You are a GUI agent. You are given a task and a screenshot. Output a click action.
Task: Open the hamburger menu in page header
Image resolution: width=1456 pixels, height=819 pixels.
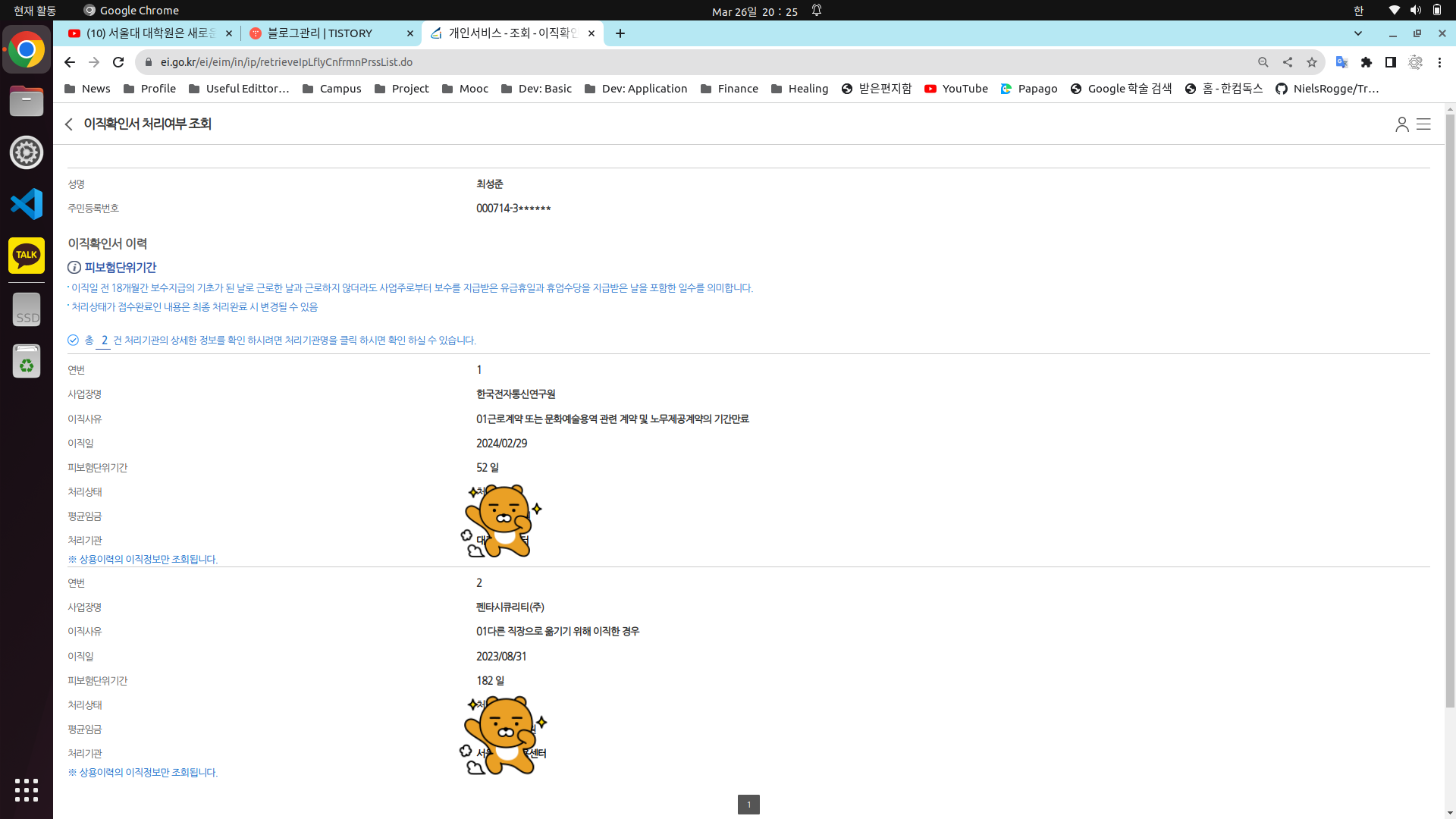tap(1423, 124)
